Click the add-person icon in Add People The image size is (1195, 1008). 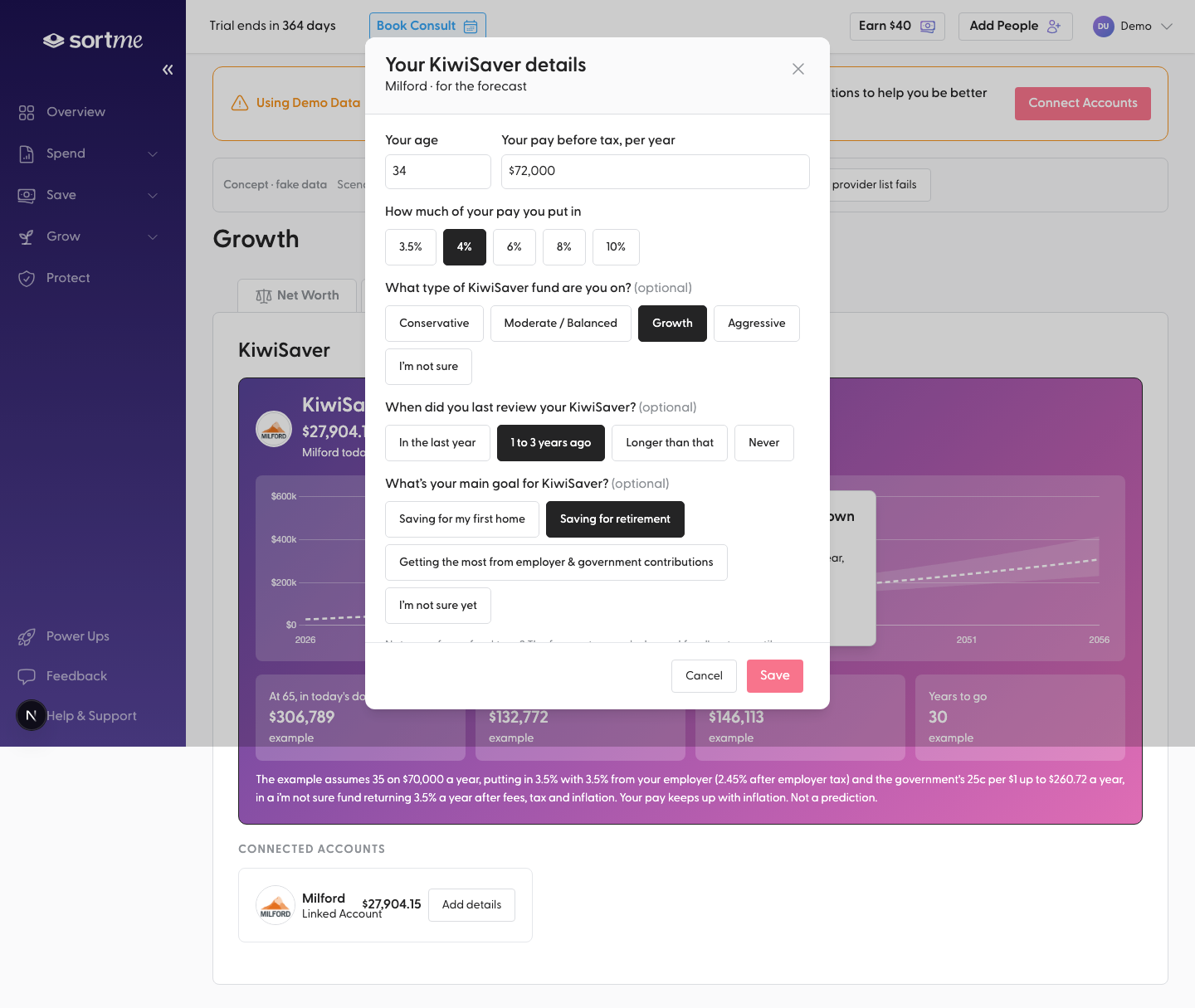(x=1054, y=27)
